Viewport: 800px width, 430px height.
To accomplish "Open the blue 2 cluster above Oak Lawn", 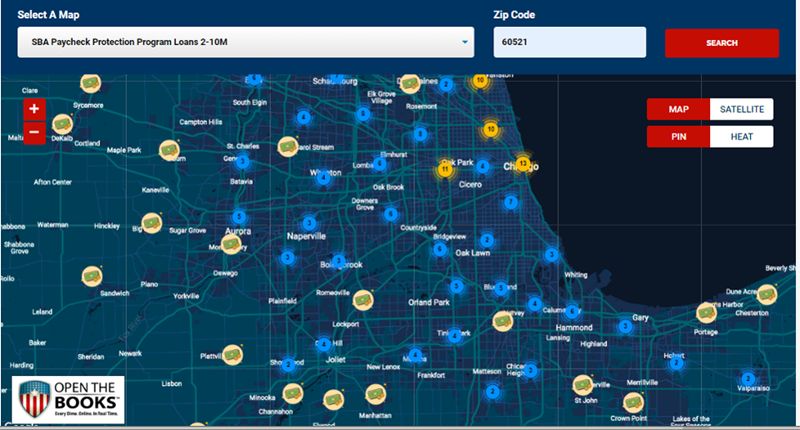I will click(x=487, y=240).
